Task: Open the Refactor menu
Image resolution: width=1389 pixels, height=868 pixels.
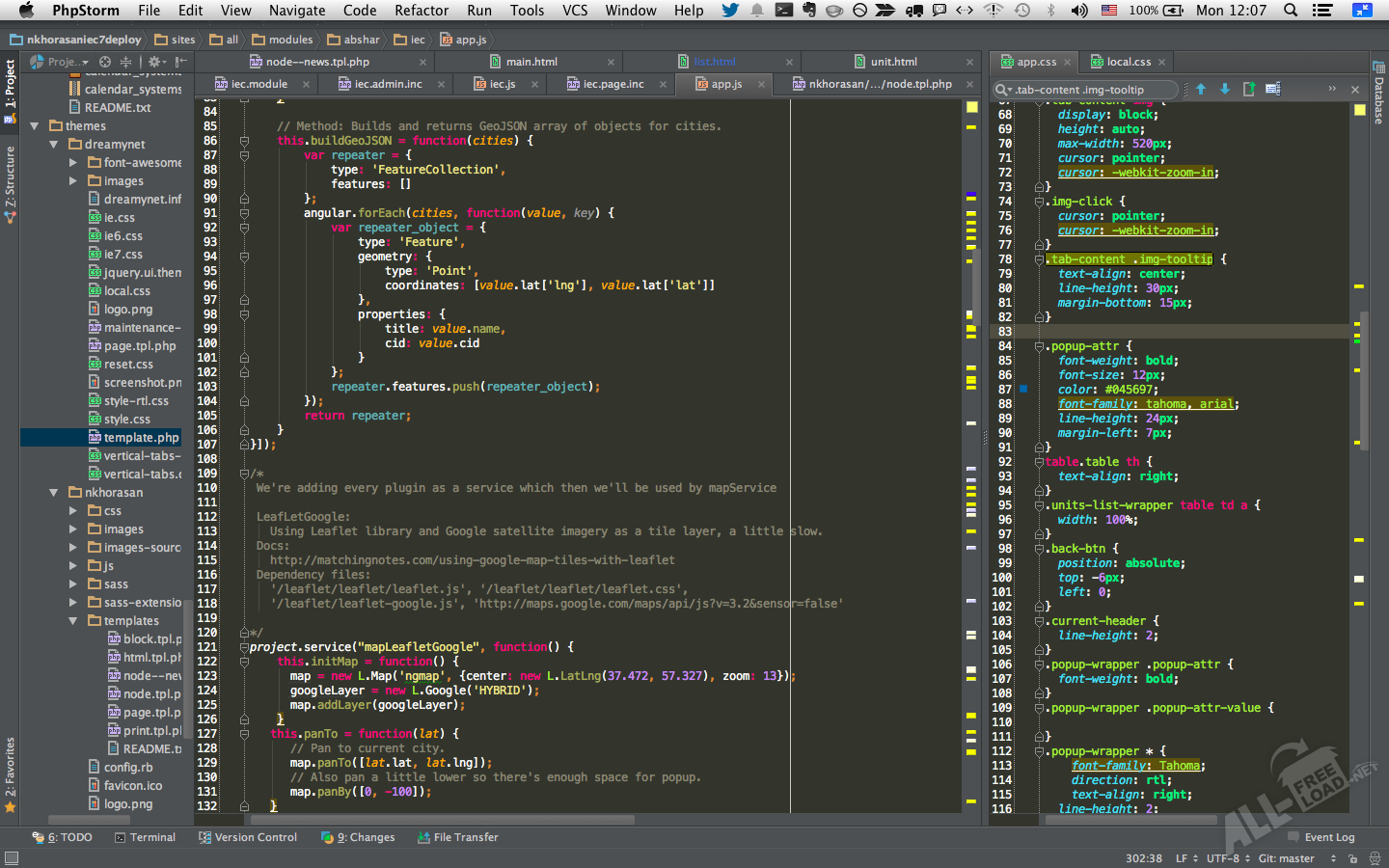Action: point(422,11)
